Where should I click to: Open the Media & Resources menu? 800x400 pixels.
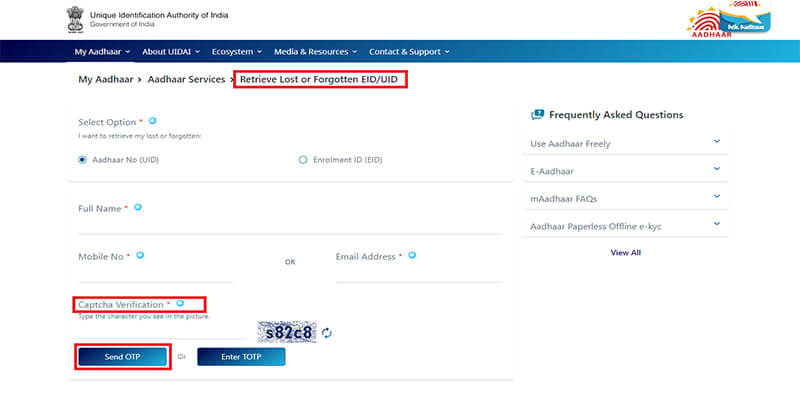point(315,52)
